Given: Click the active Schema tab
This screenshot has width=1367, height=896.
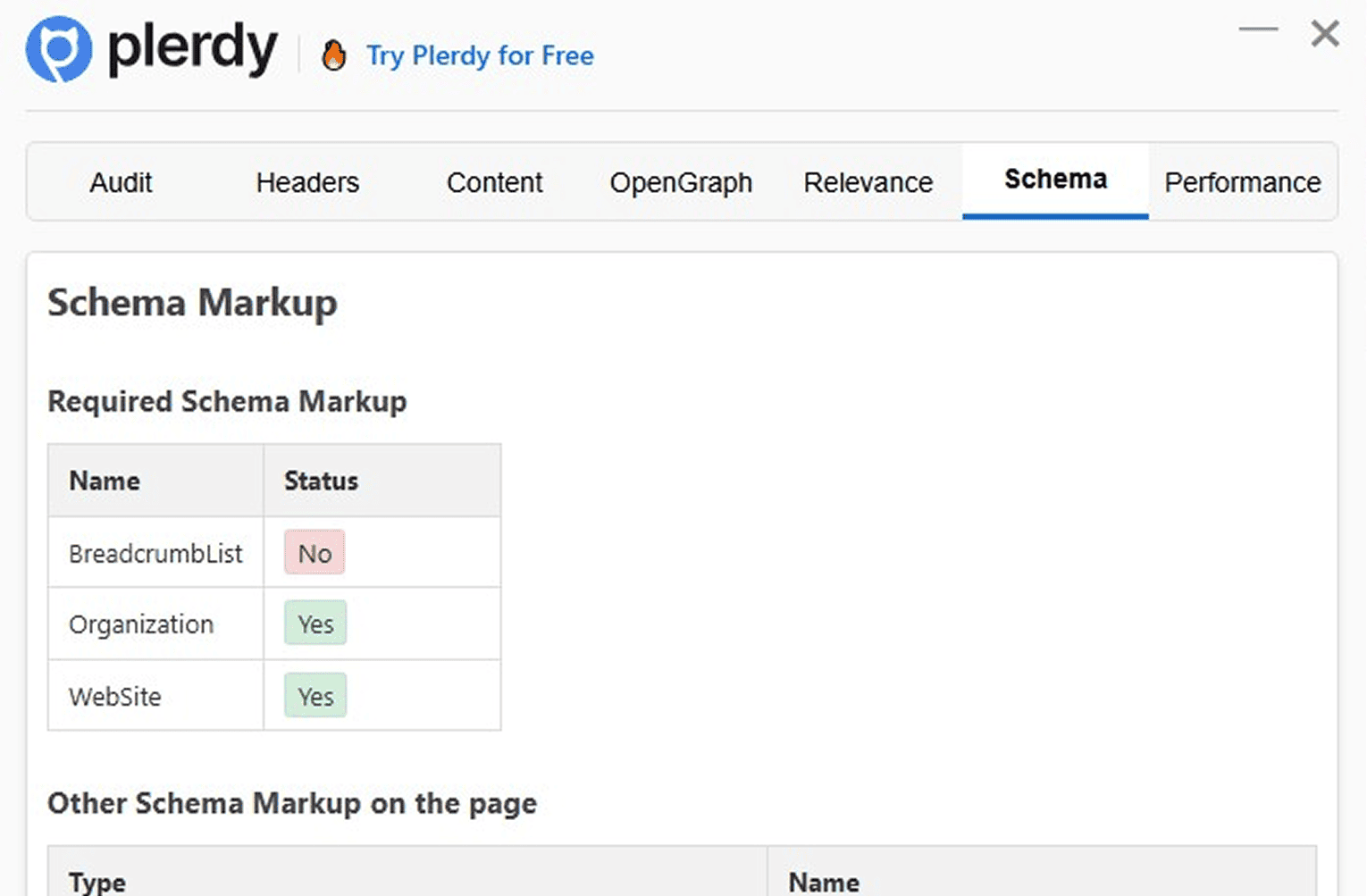Looking at the screenshot, I should tap(1055, 180).
